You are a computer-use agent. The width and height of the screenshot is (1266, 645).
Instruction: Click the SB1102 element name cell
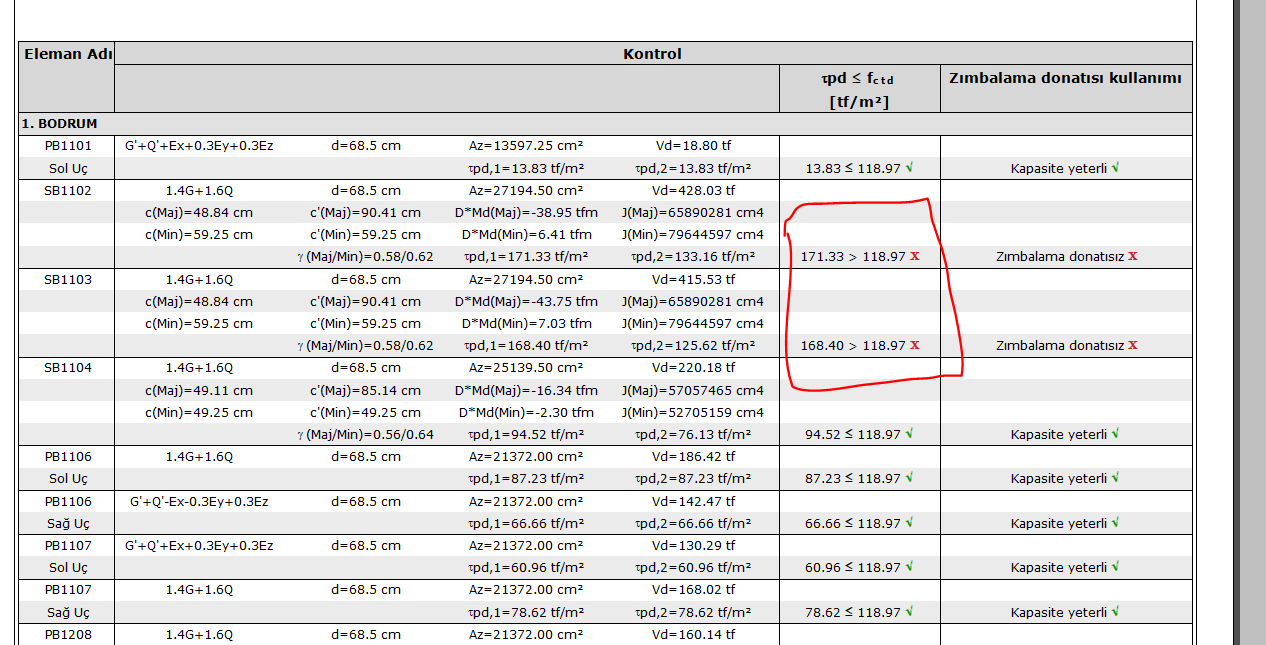[x=67, y=190]
